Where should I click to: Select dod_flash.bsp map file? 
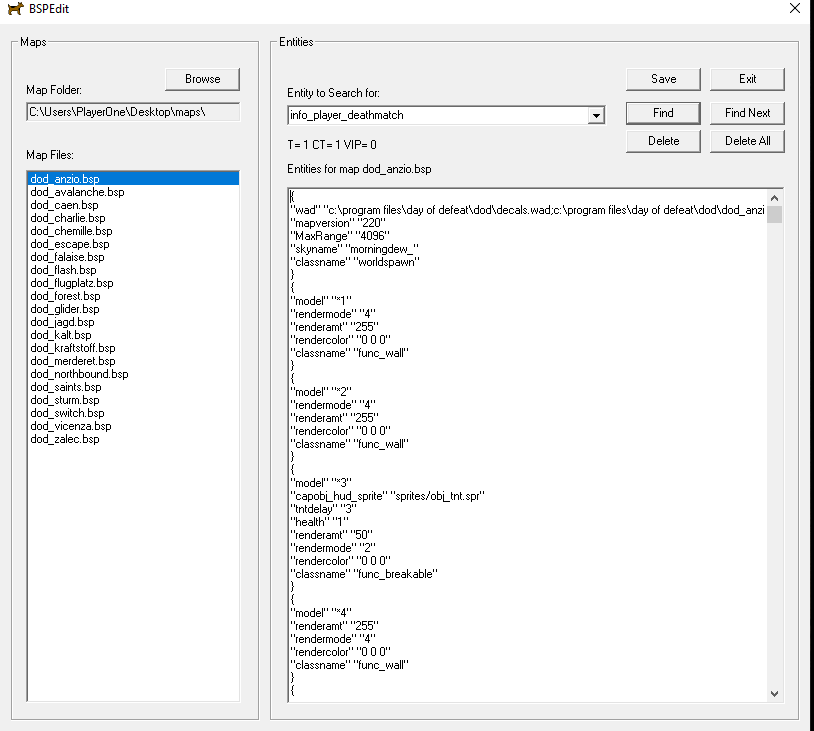pyautogui.click(x=133, y=270)
